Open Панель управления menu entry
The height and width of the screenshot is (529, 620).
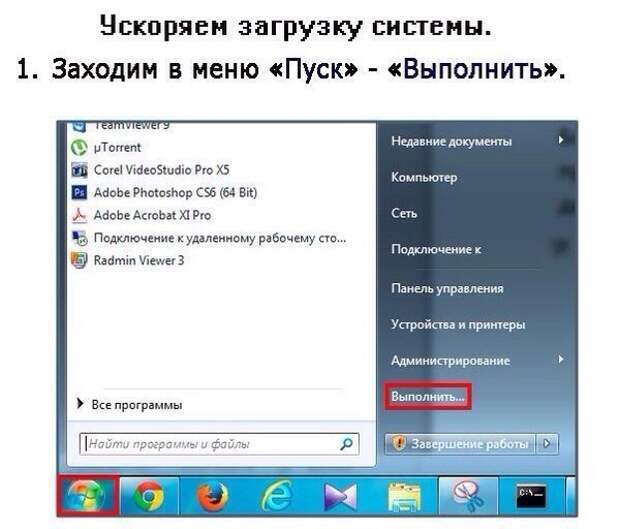[447, 289]
